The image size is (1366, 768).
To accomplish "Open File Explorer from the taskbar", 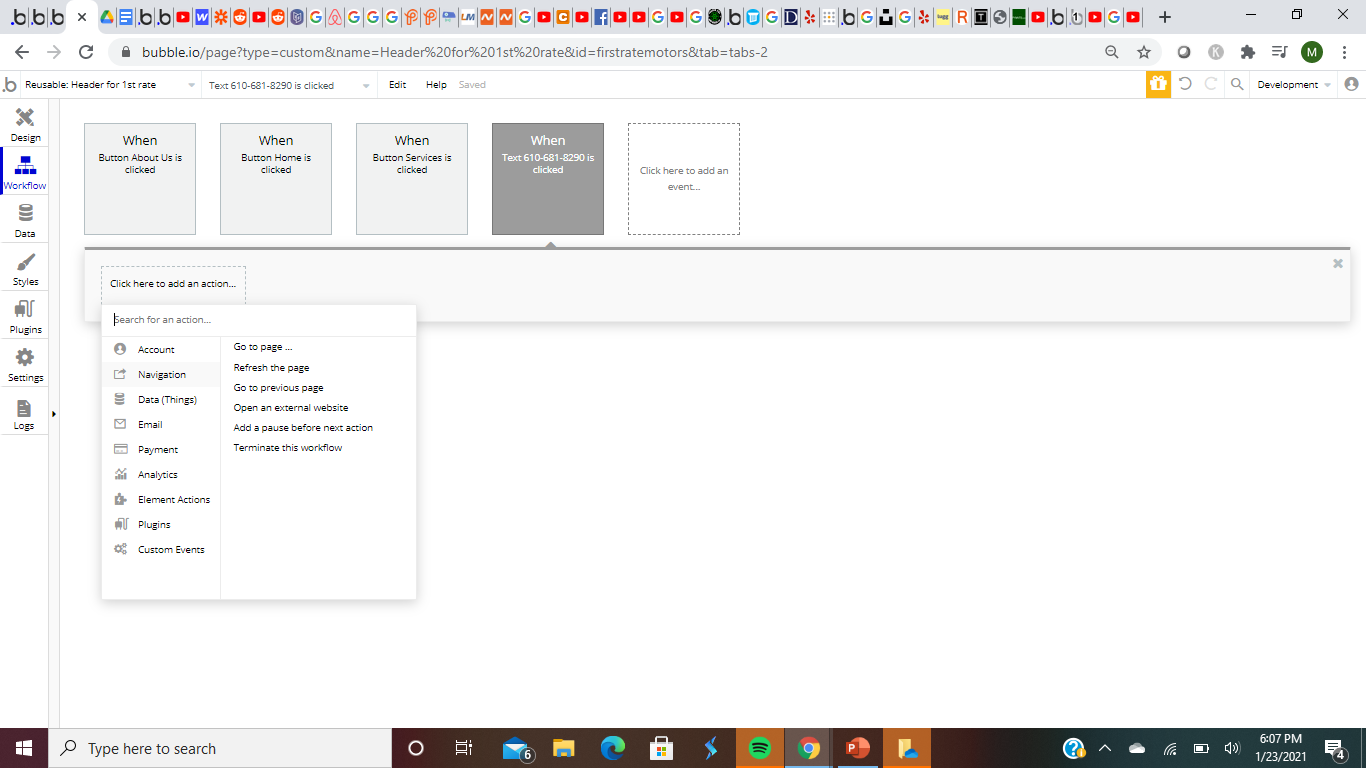I will (564, 748).
